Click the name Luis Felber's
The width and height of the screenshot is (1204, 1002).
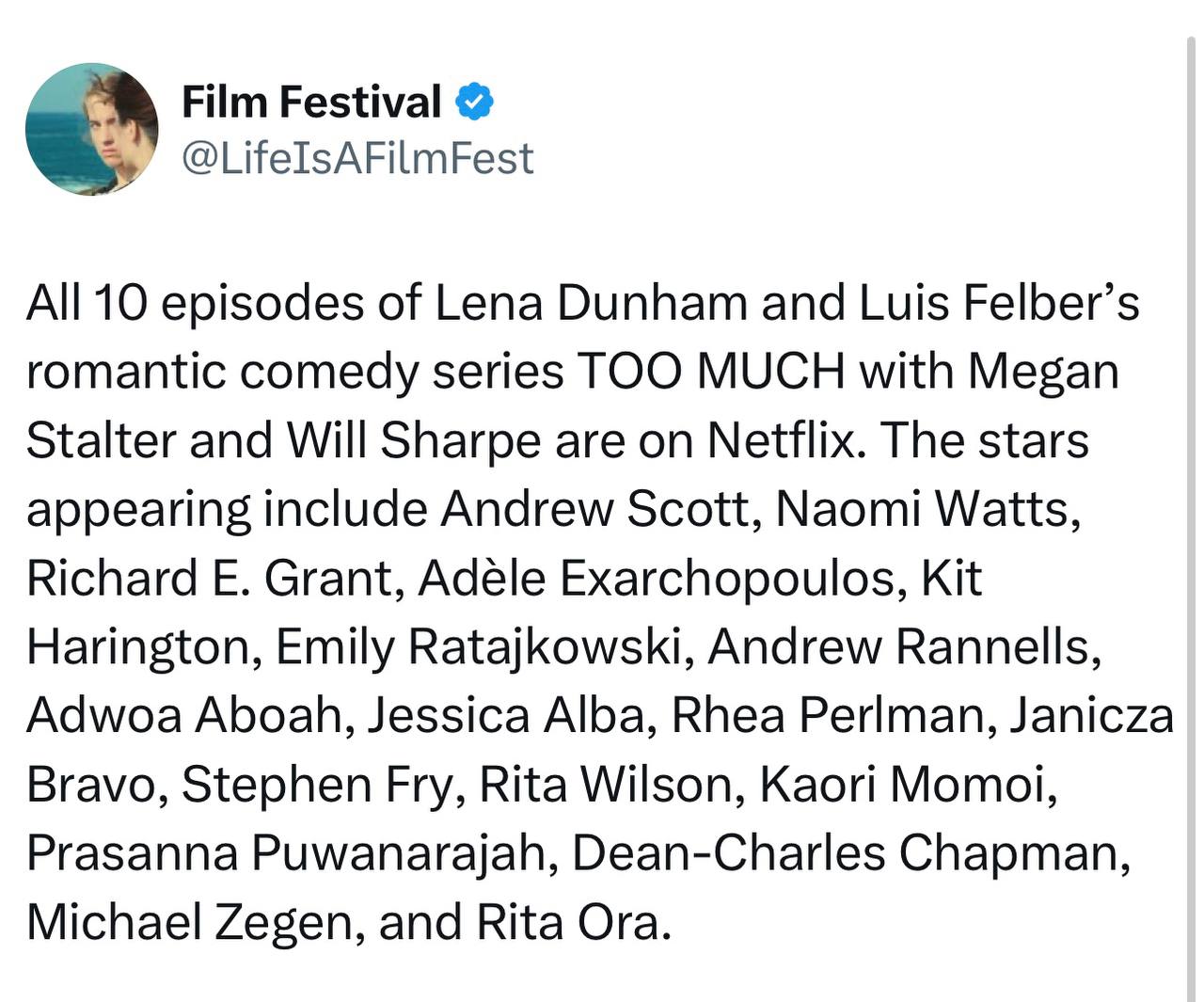coord(999,303)
